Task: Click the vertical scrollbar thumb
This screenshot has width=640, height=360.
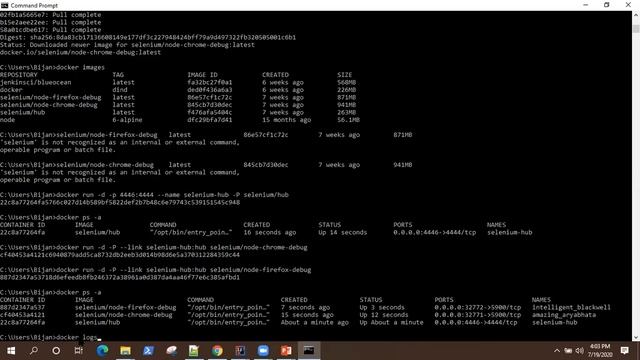Action: 636,29
